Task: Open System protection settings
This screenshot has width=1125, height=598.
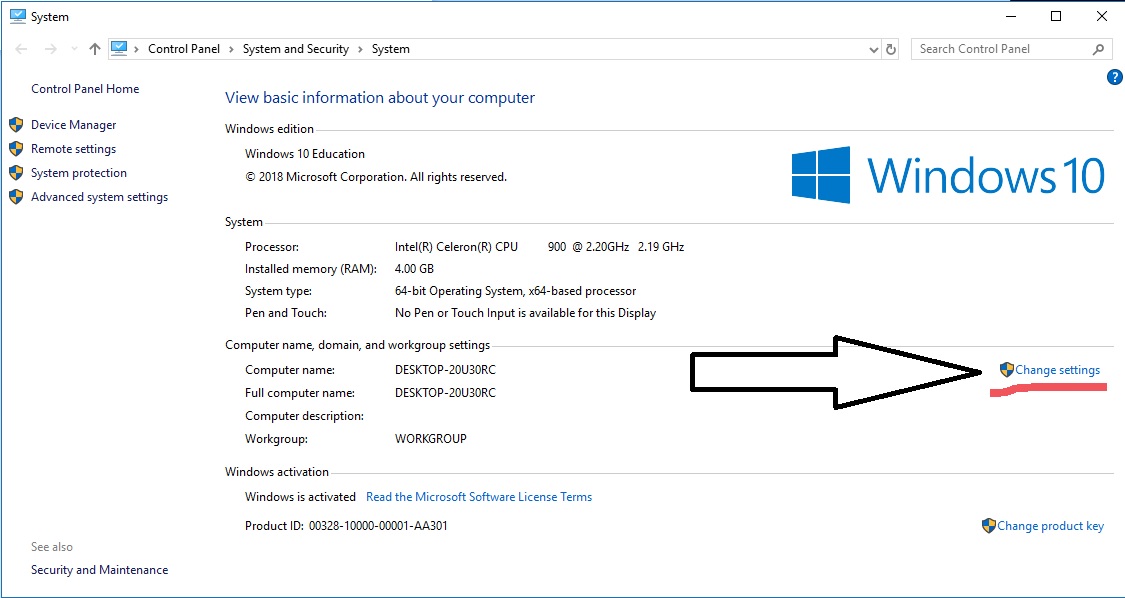Action: click(x=78, y=173)
